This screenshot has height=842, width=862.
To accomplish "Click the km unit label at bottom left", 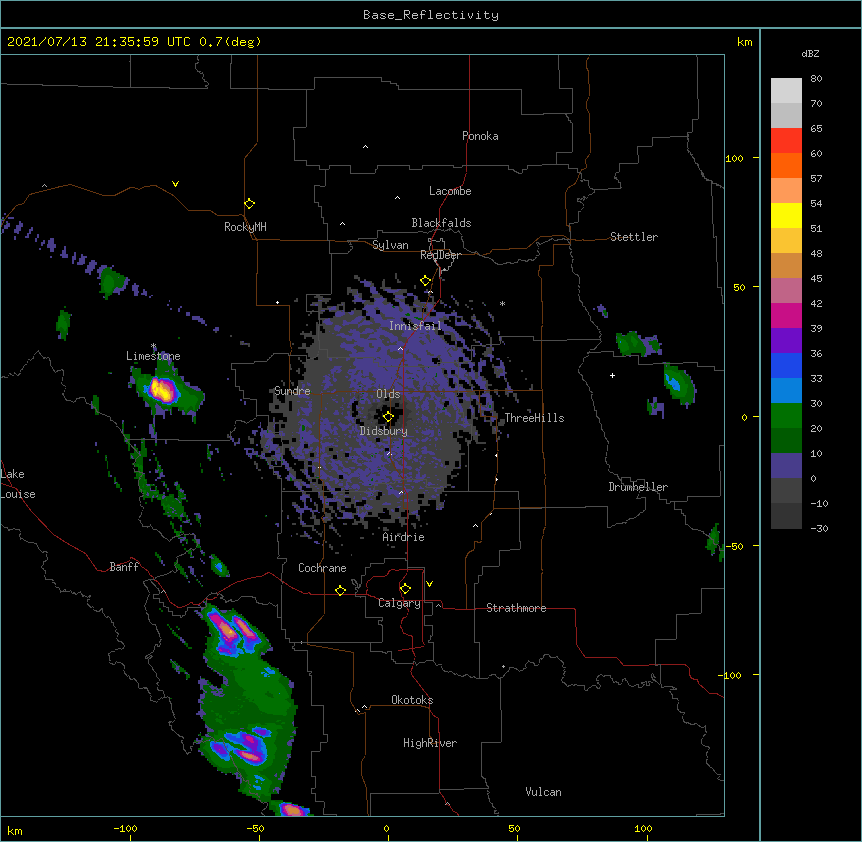I will point(15,830).
